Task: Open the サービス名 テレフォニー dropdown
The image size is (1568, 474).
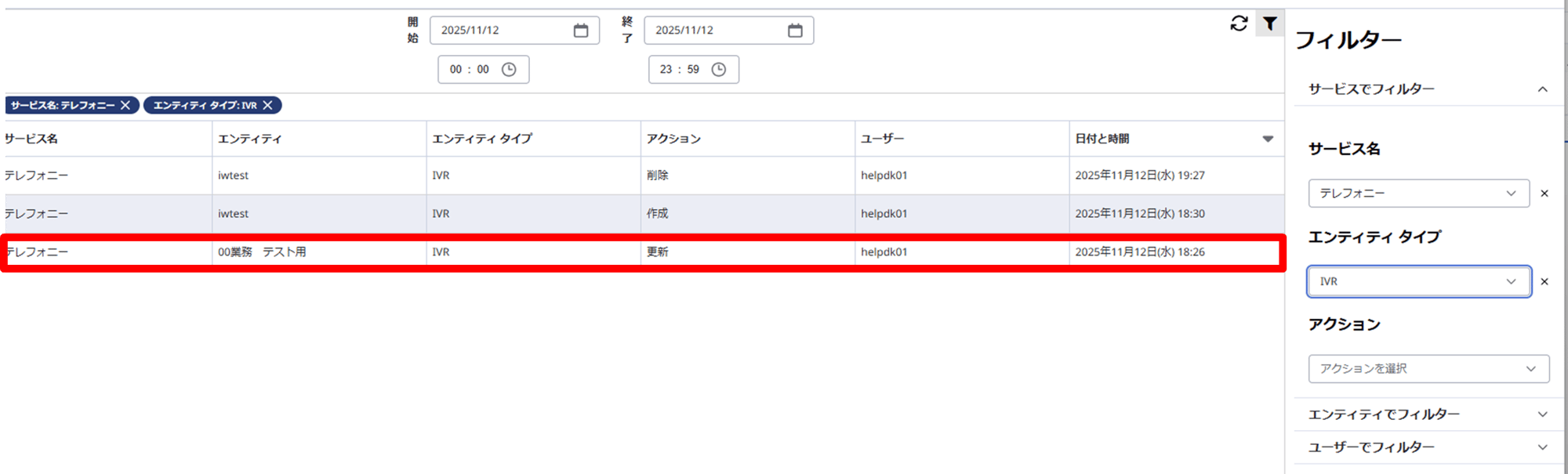Action: (x=1417, y=194)
